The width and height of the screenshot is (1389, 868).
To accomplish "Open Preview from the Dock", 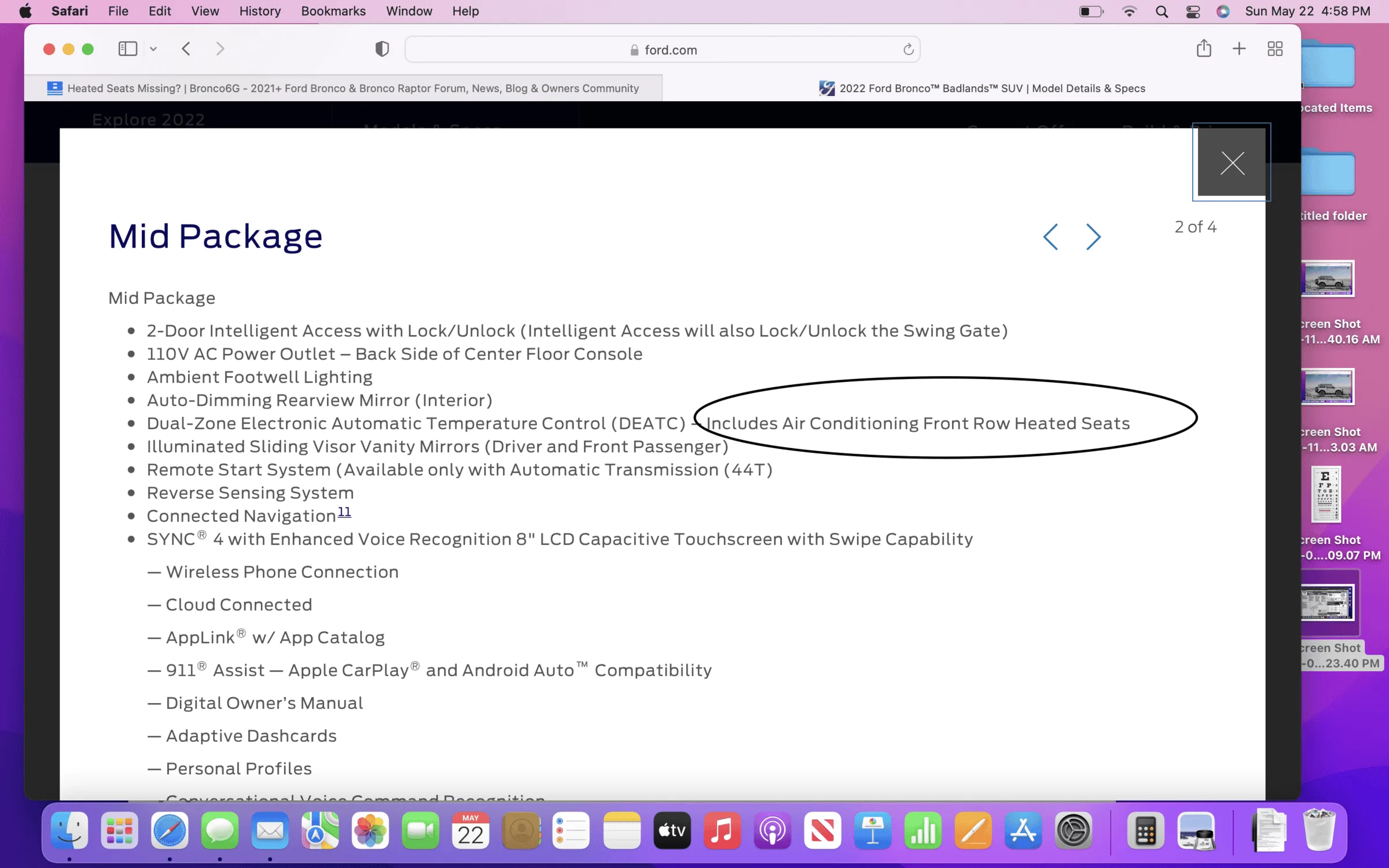I will point(1196,831).
